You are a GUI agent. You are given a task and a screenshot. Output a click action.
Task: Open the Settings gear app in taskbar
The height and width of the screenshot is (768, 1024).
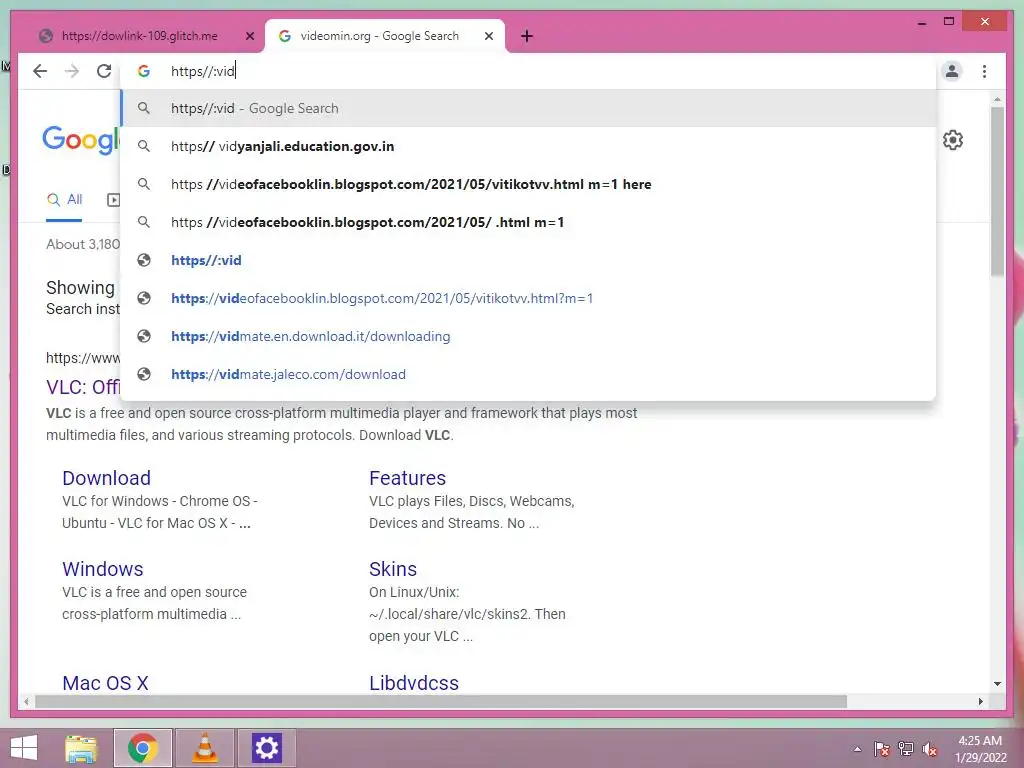point(266,748)
